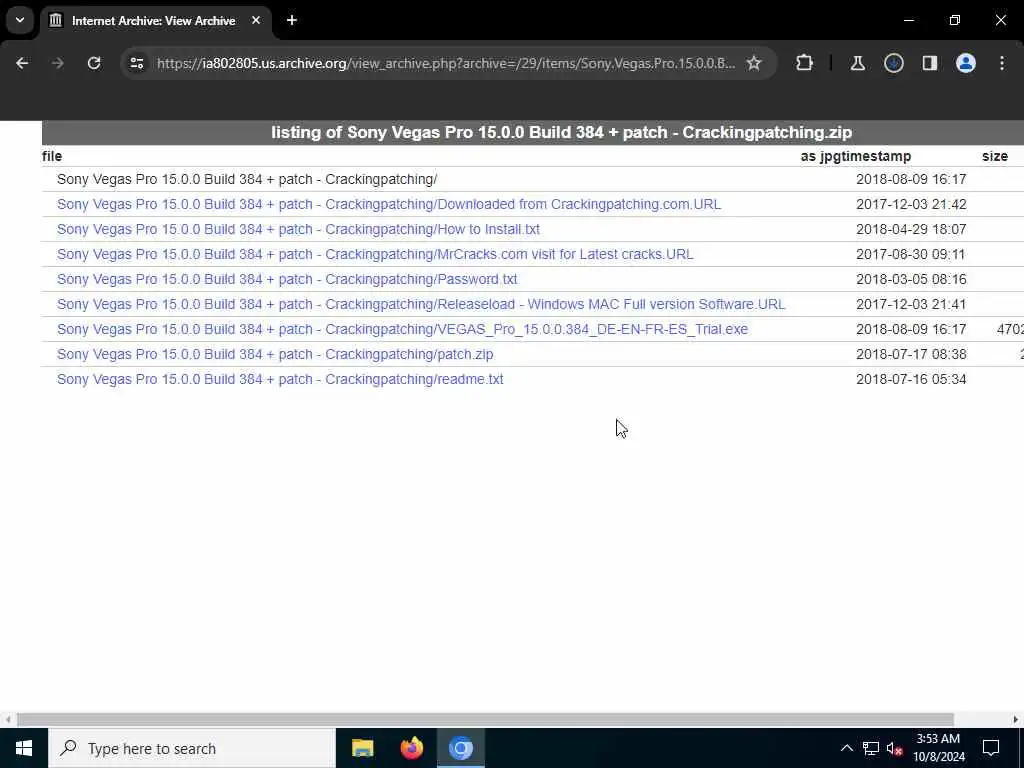Open the readme.txt file link

(x=280, y=379)
